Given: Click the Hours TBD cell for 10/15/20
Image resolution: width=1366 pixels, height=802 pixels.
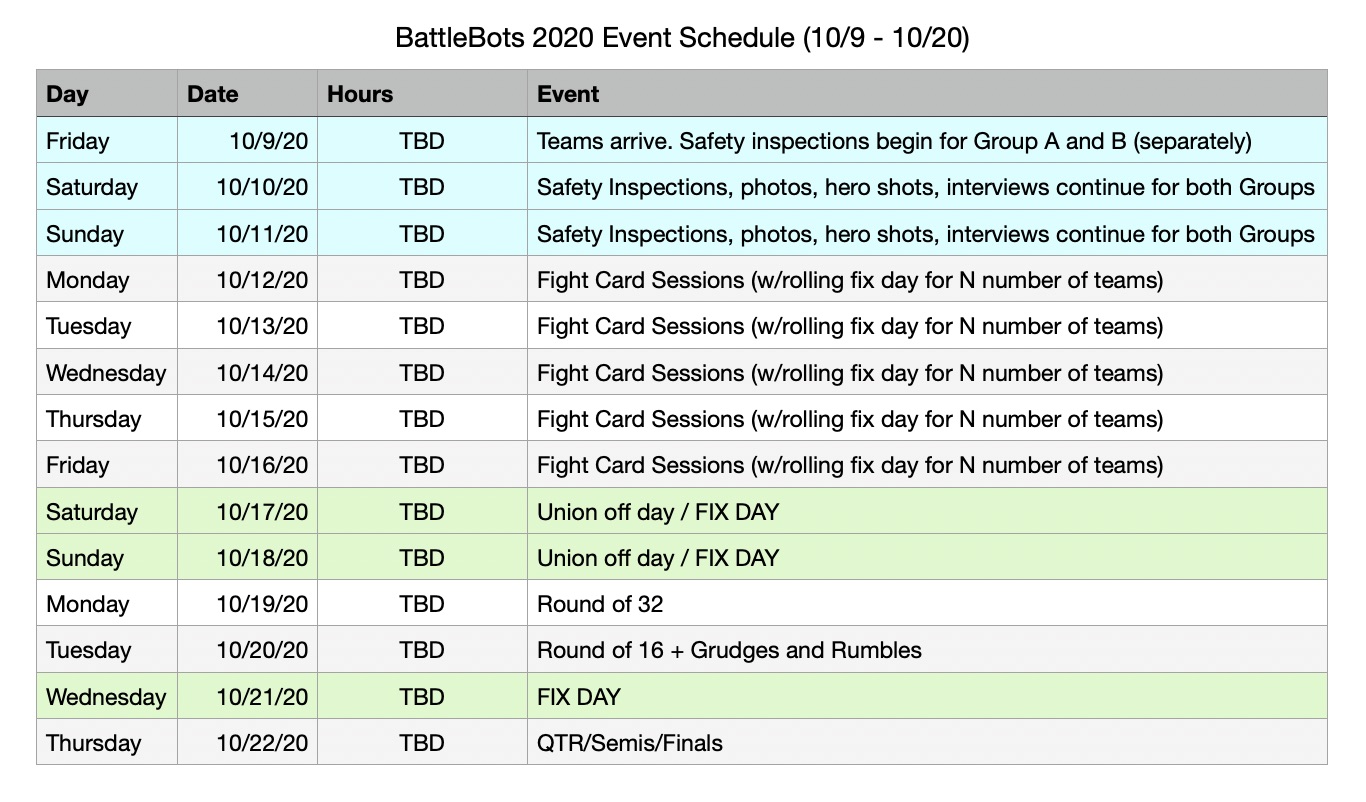Looking at the screenshot, I should click(422, 418).
